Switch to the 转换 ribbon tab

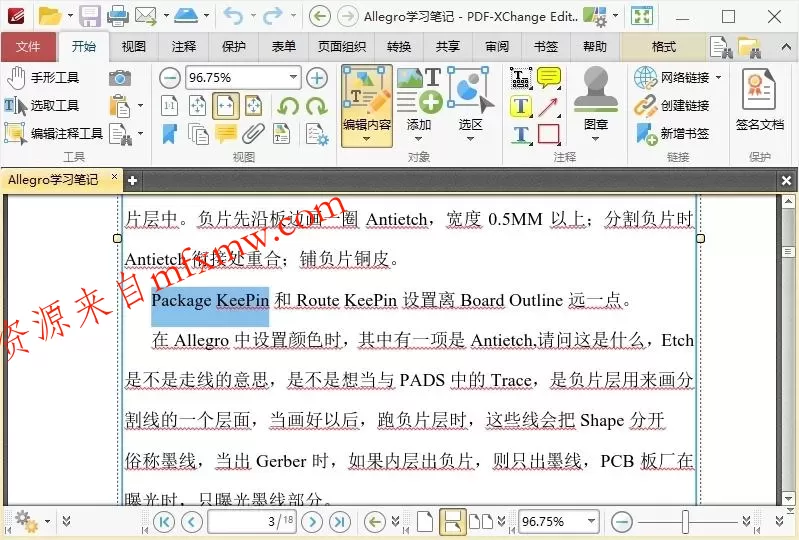(398, 47)
